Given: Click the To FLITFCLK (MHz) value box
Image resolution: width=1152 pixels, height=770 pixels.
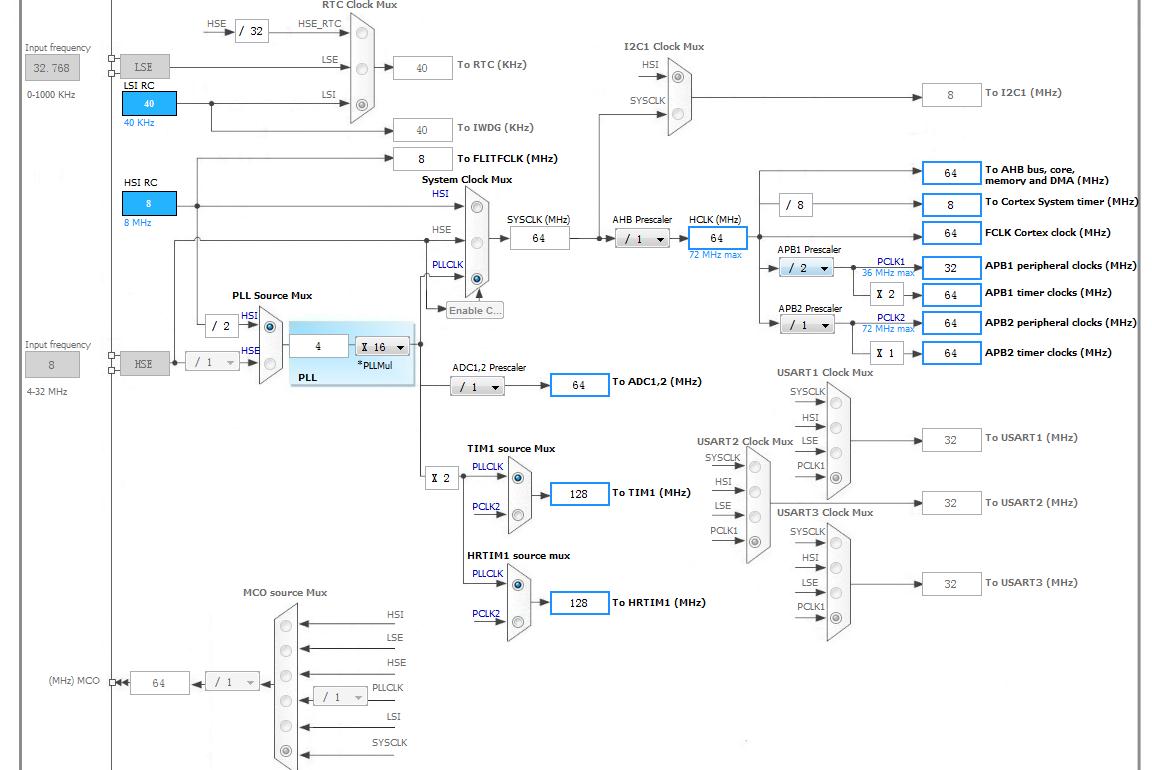Looking at the screenshot, I should (422, 159).
